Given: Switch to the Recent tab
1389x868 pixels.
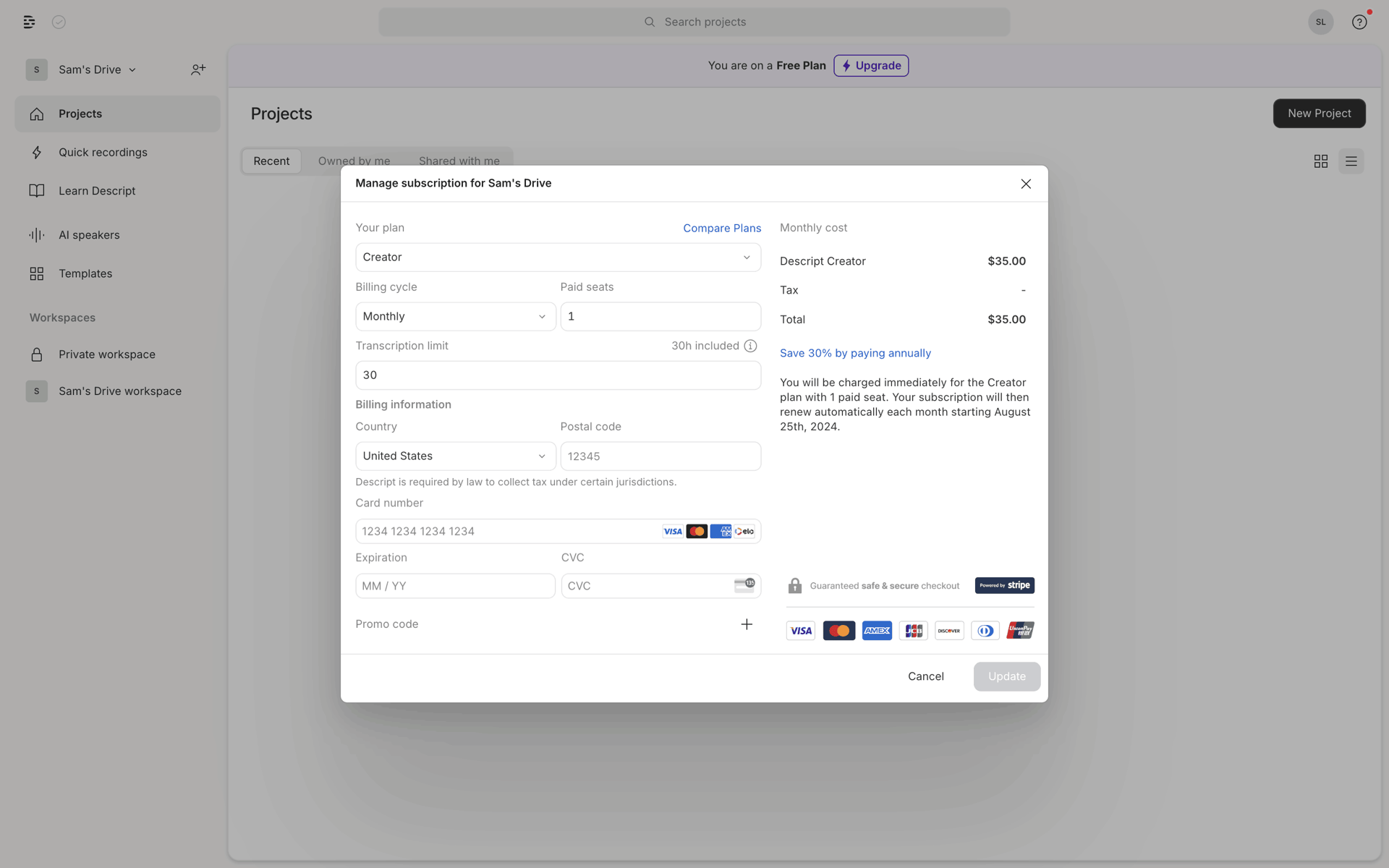Looking at the screenshot, I should [x=271, y=161].
